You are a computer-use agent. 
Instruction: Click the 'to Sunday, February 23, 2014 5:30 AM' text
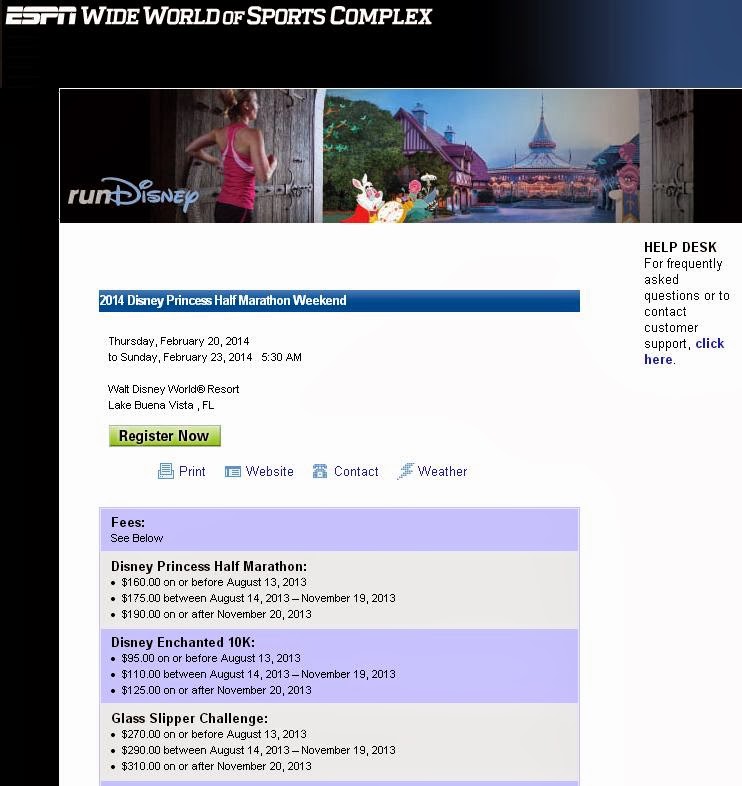click(x=205, y=357)
